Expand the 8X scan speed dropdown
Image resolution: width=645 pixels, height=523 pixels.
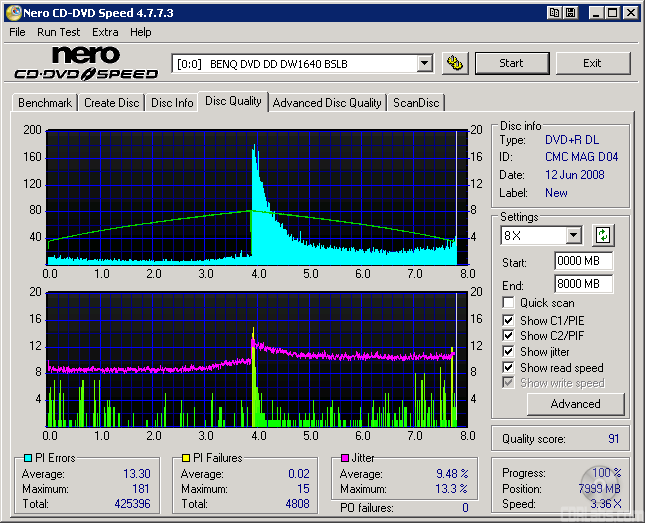573,236
